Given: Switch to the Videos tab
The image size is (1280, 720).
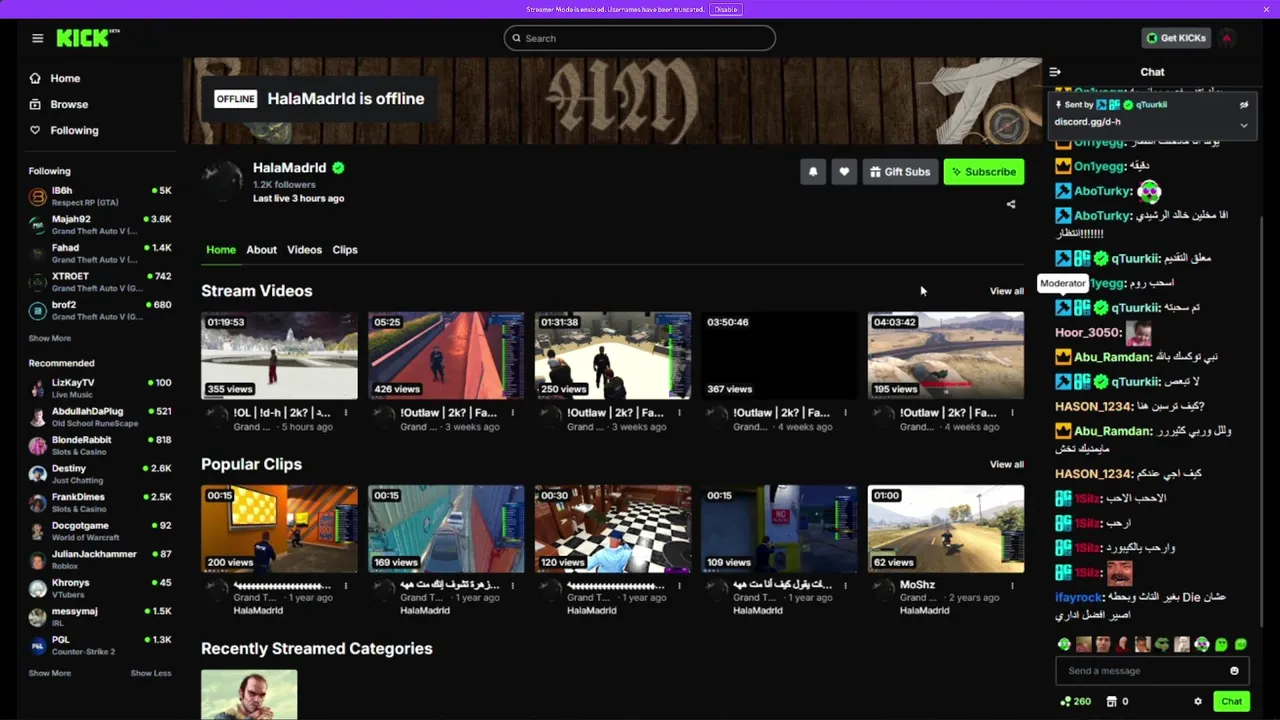Looking at the screenshot, I should 305,250.
